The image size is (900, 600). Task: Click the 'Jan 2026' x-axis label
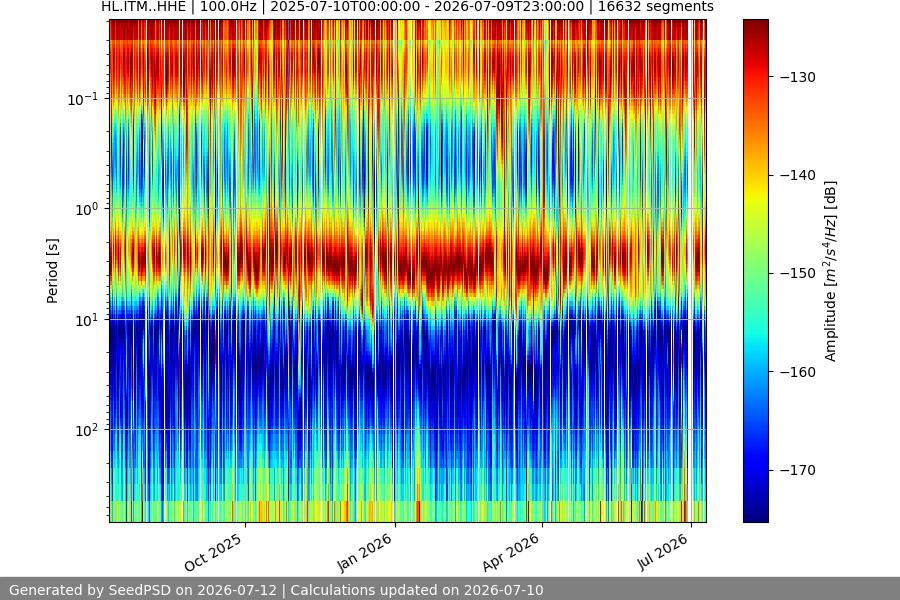pos(364,552)
